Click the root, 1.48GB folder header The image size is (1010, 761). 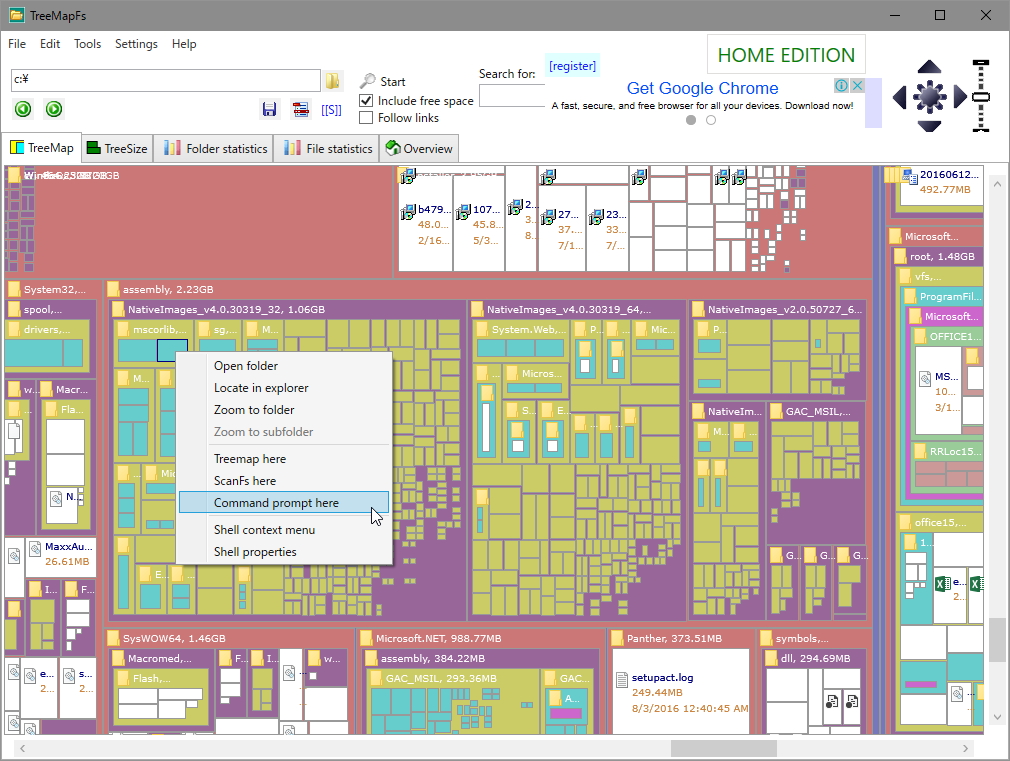click(x=941, y=256)
